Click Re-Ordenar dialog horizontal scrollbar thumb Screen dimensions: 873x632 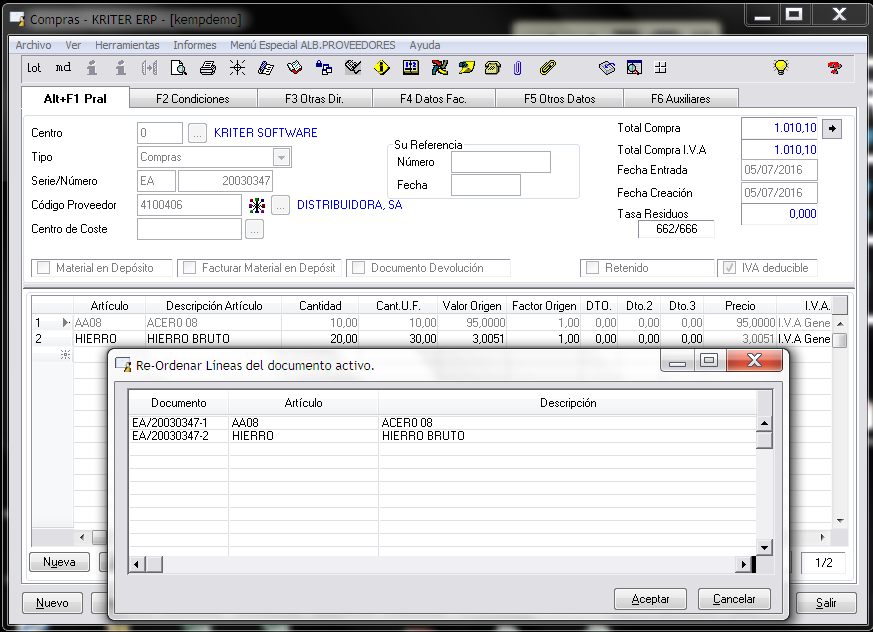click(x=154, y=565)
